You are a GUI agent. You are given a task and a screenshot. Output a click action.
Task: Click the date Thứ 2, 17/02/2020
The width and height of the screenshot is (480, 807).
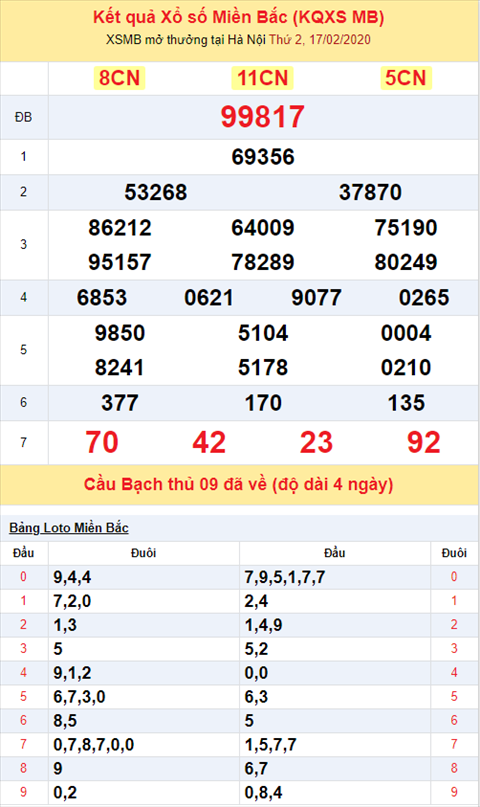[x=319, y=40]
